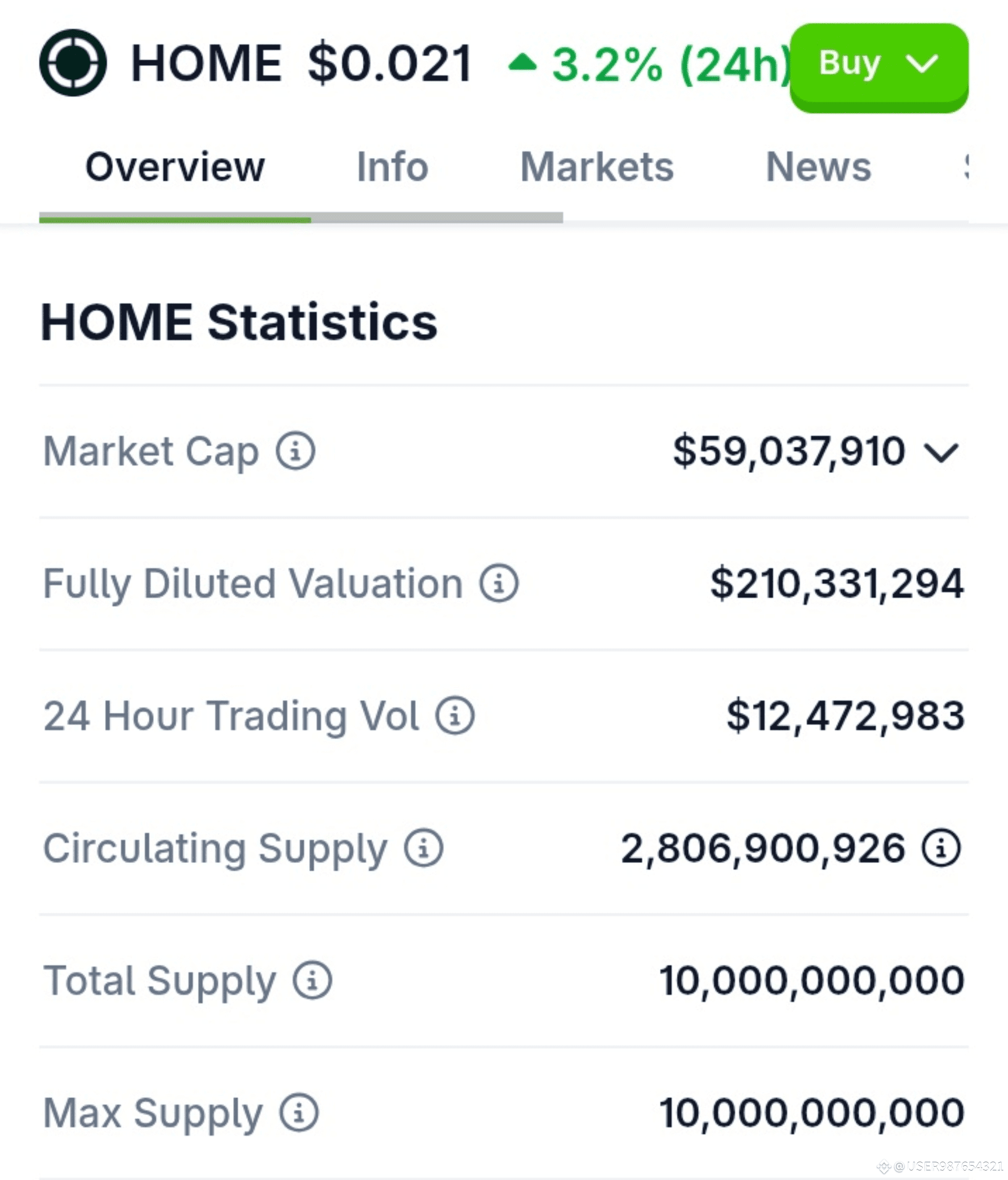
Task: Switch to the Info tab
Action: (392, 167)
